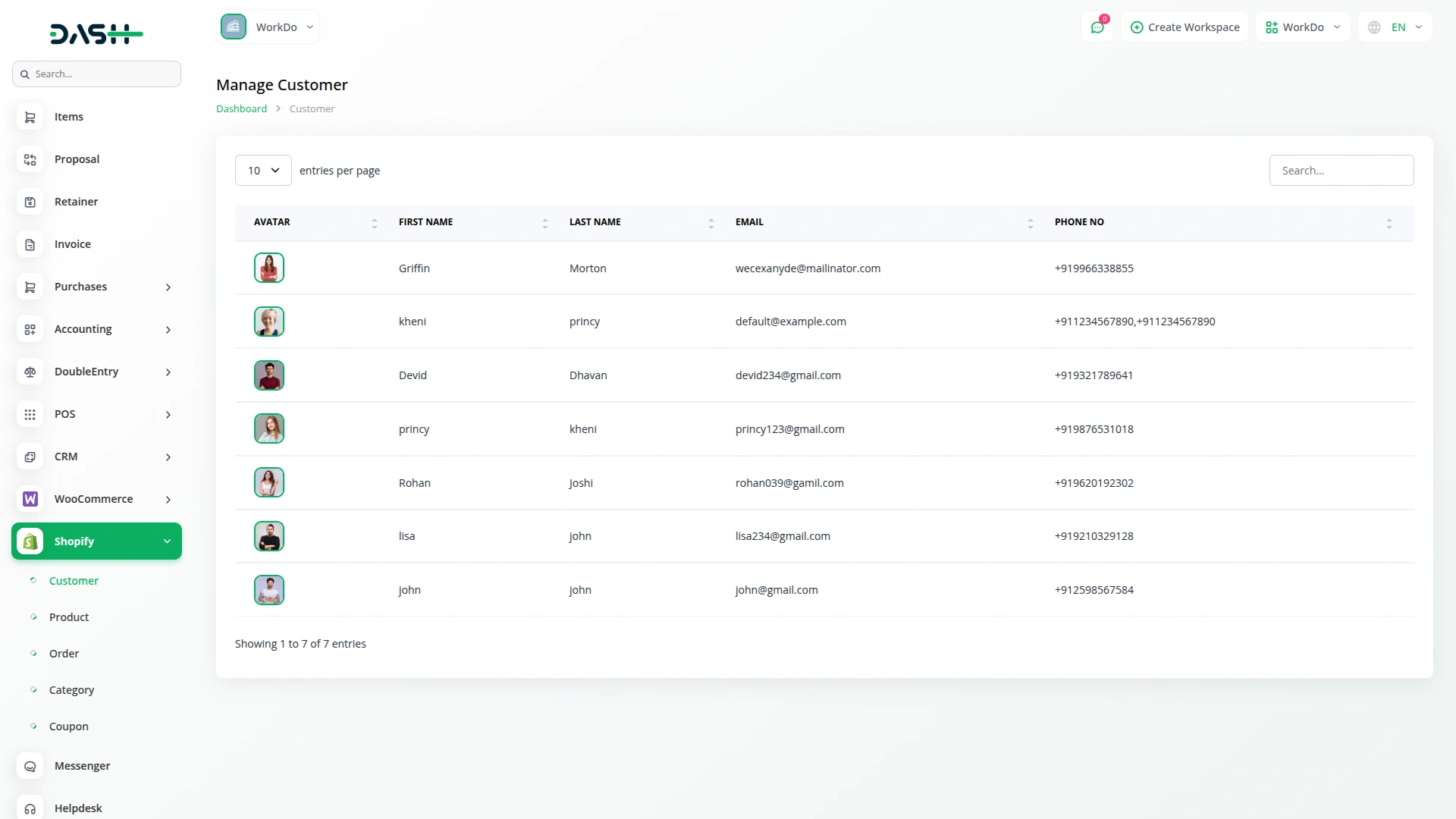Open the POS module icon
The height and width of the screenshot is (819, 1456).
click(x=30, y=414)
